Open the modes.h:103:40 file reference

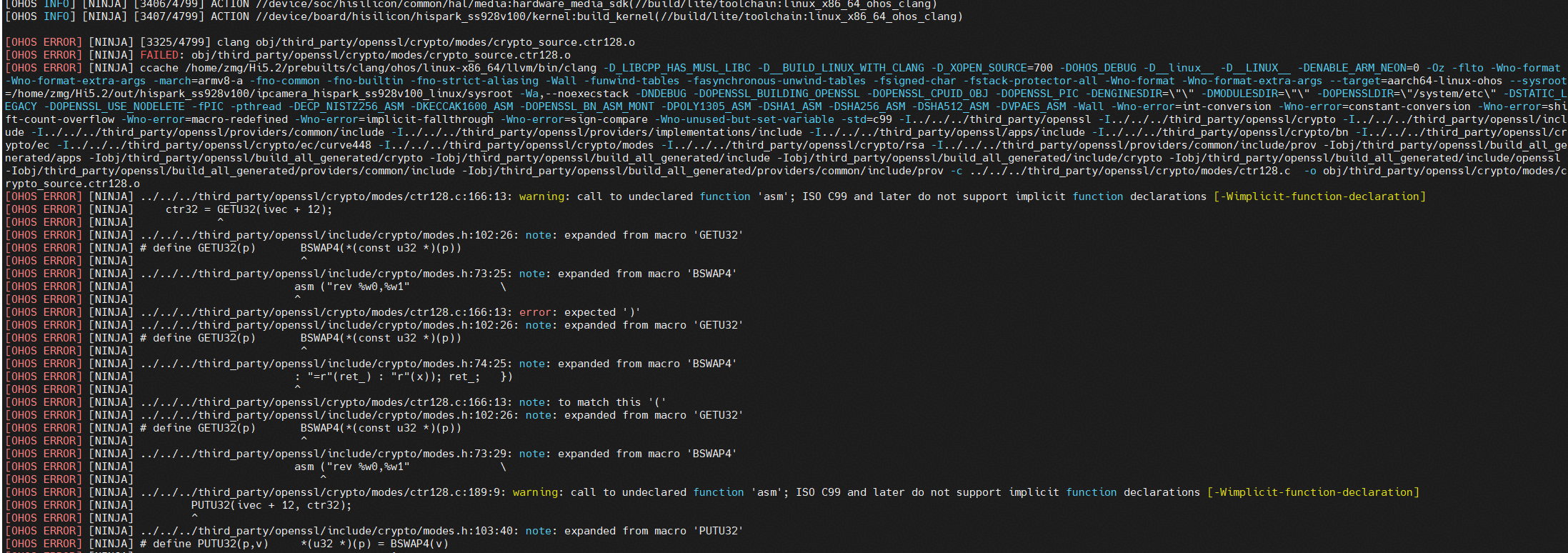pos(329,531)
